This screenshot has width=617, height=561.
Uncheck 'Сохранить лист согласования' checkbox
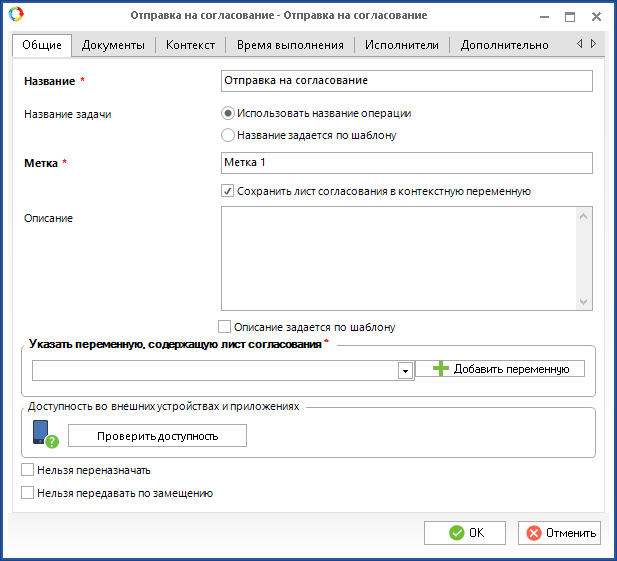[228, 191]
